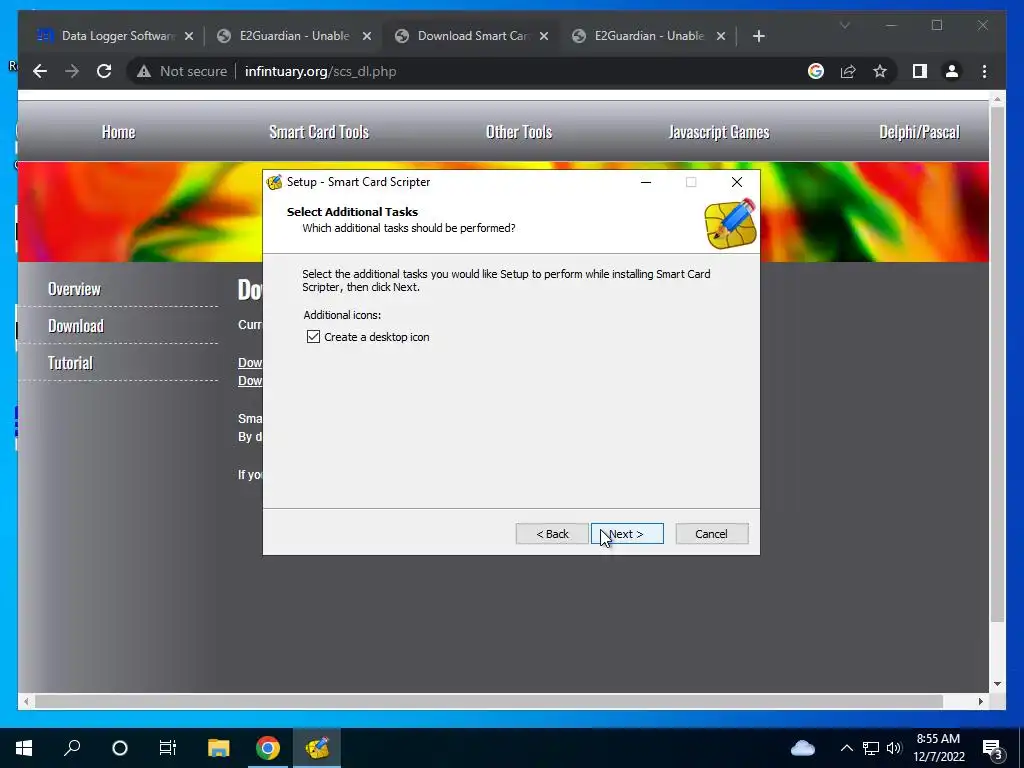The height and width of the screenshot is (768, 1024).
Task: Open File Explorer from taskbar
Action: (218, 748)
